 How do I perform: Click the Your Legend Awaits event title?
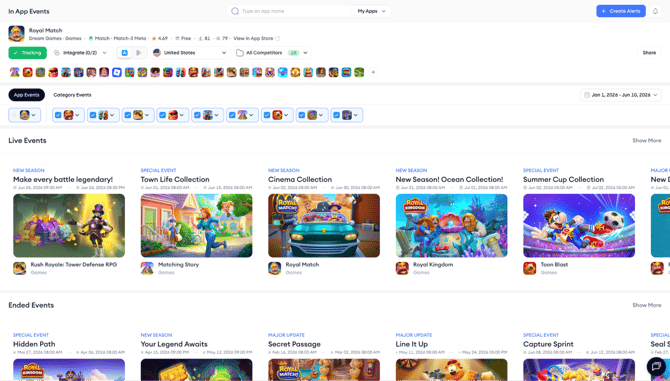174,344
